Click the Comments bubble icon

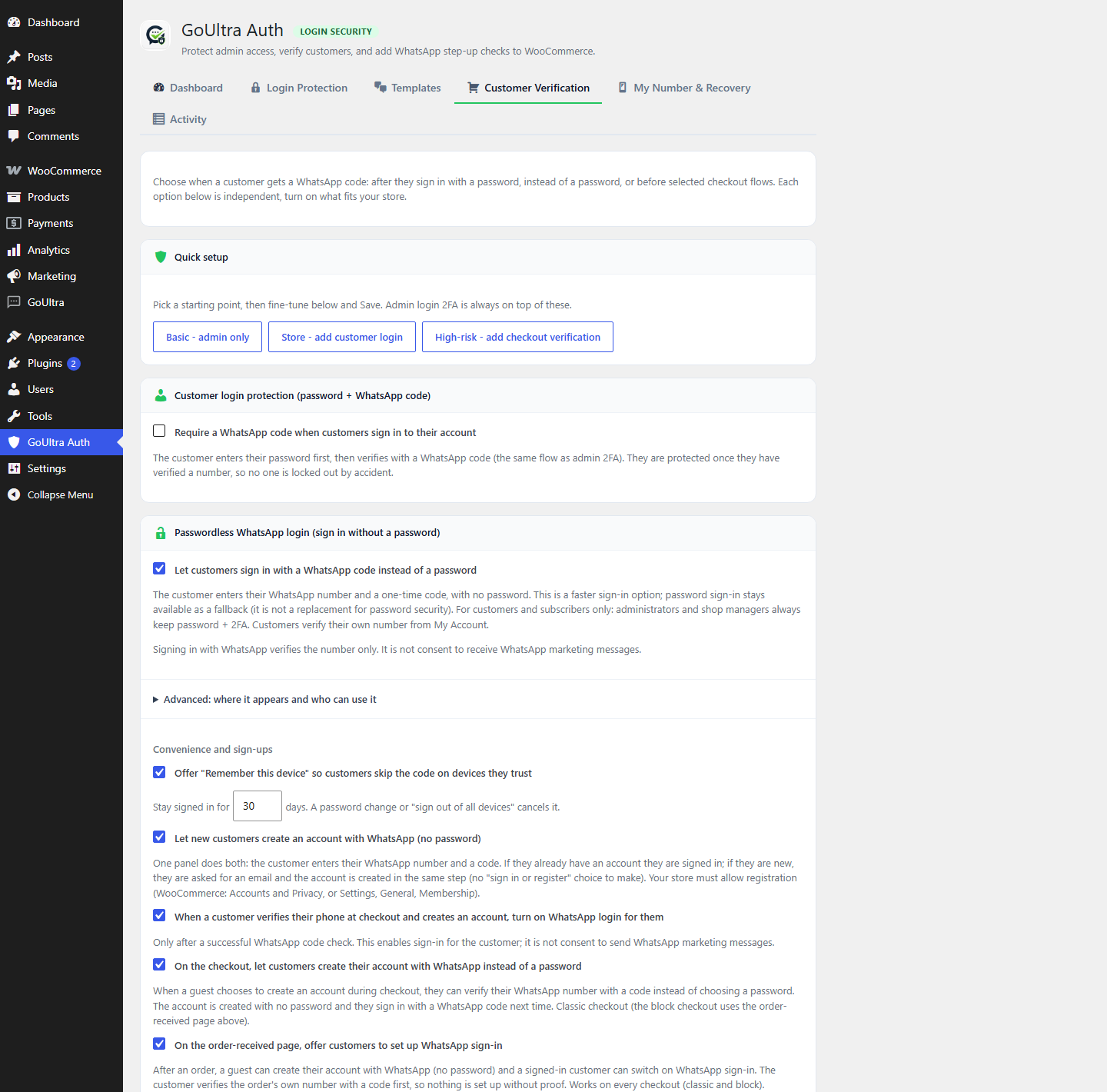(14, 136)
